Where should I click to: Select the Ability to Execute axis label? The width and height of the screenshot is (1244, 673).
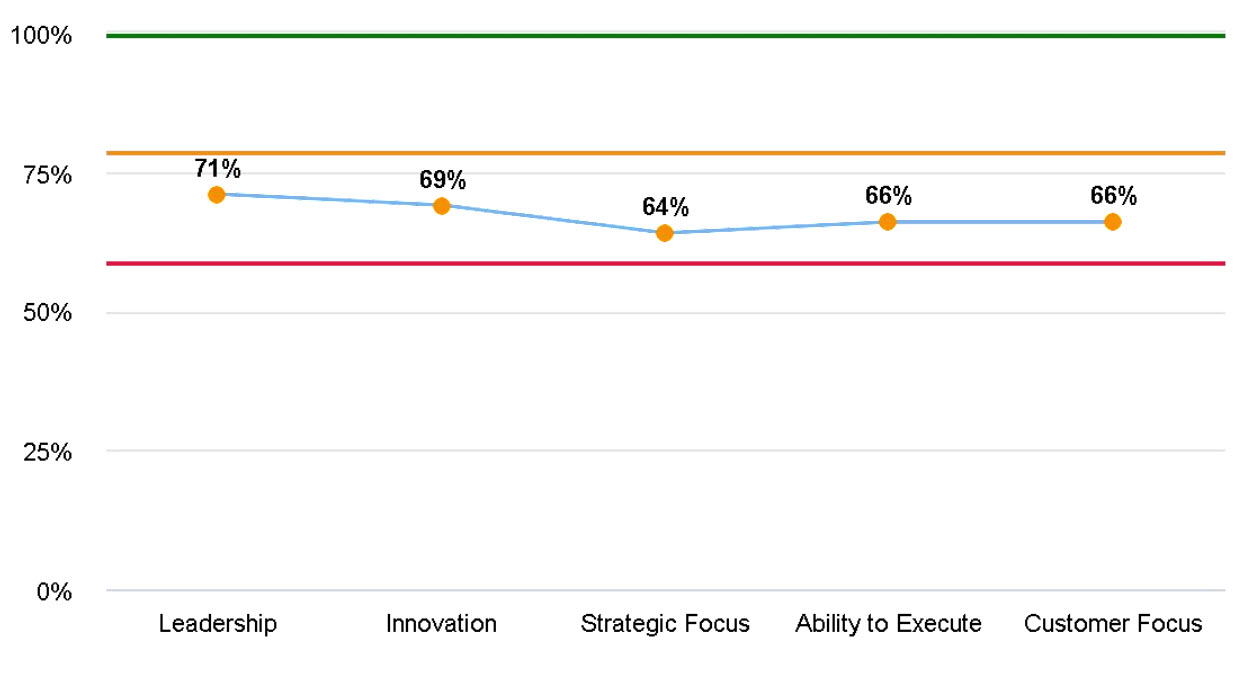(888, 624)
